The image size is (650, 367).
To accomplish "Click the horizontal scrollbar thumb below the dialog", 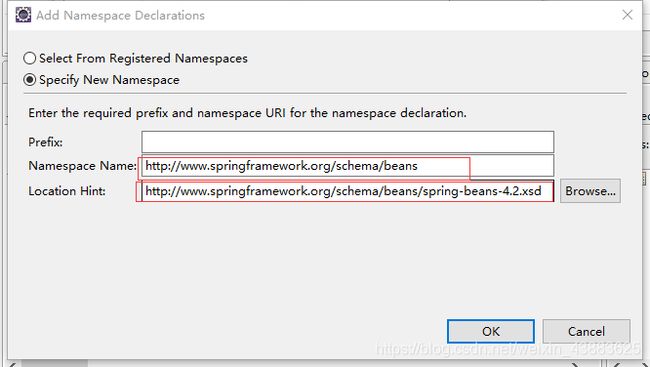I will pos(54,364).
